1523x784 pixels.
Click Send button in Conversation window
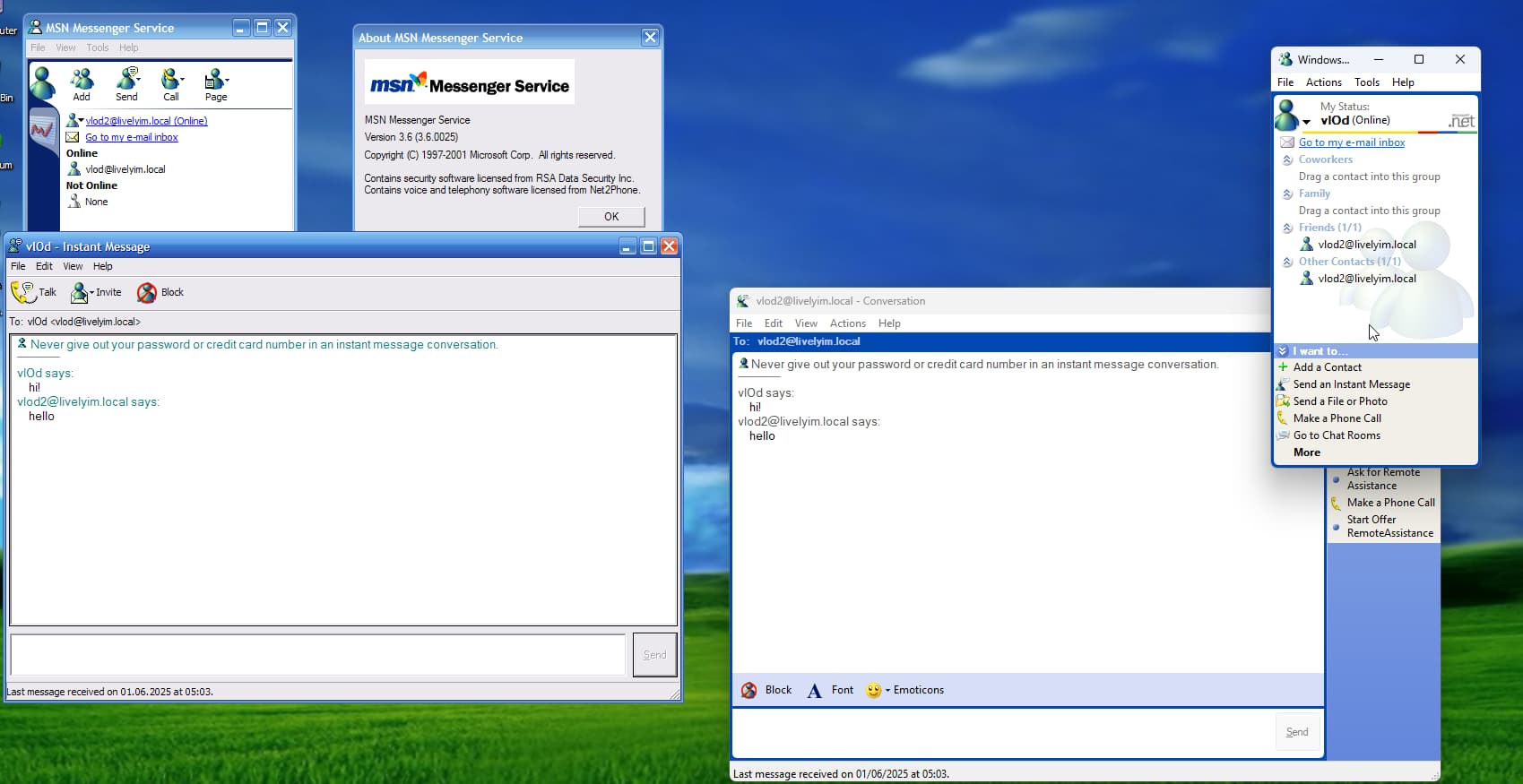(1297, 732)
